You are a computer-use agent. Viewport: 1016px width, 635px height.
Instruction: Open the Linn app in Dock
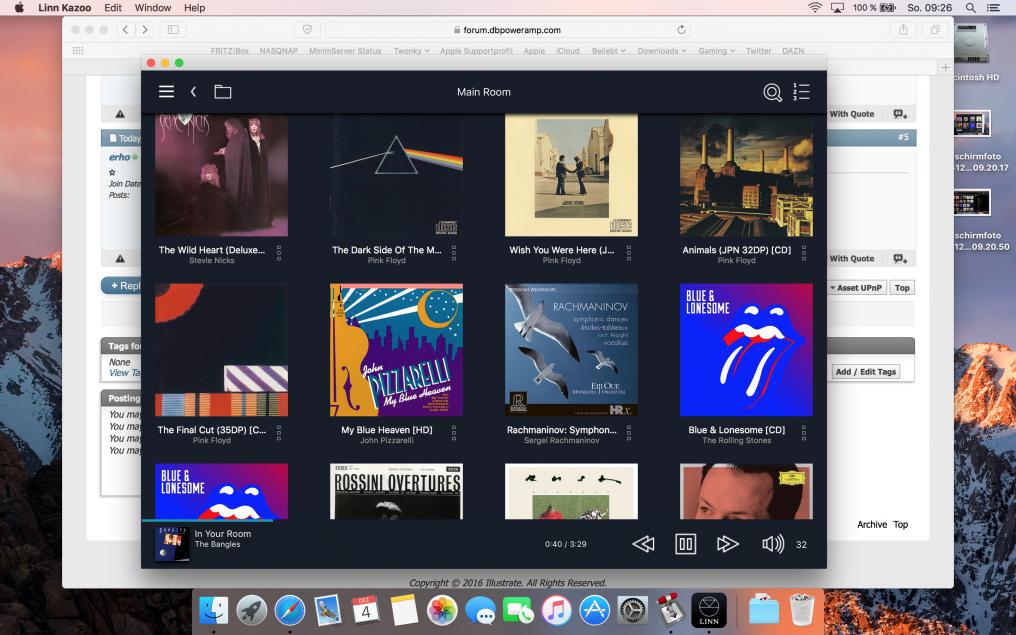click(709, 609)
